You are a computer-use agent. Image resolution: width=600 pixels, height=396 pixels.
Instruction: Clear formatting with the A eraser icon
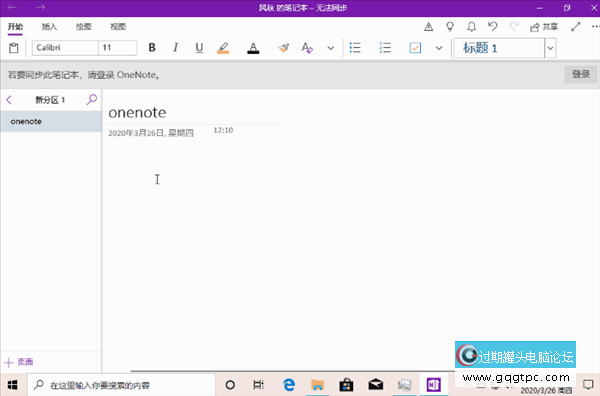click(x=307, y=48)
